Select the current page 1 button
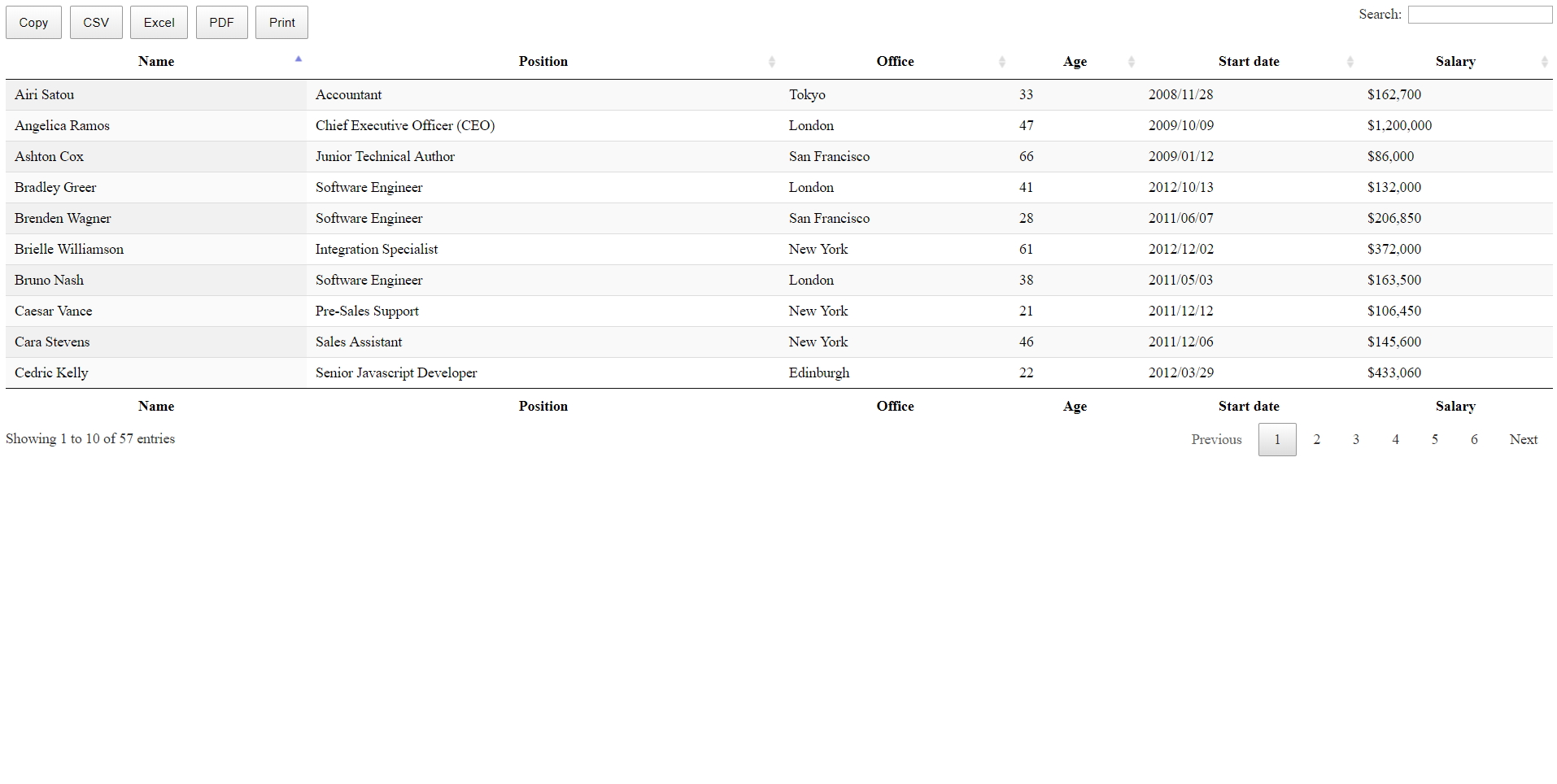The image size is (1557, 784). (1277, 439)
